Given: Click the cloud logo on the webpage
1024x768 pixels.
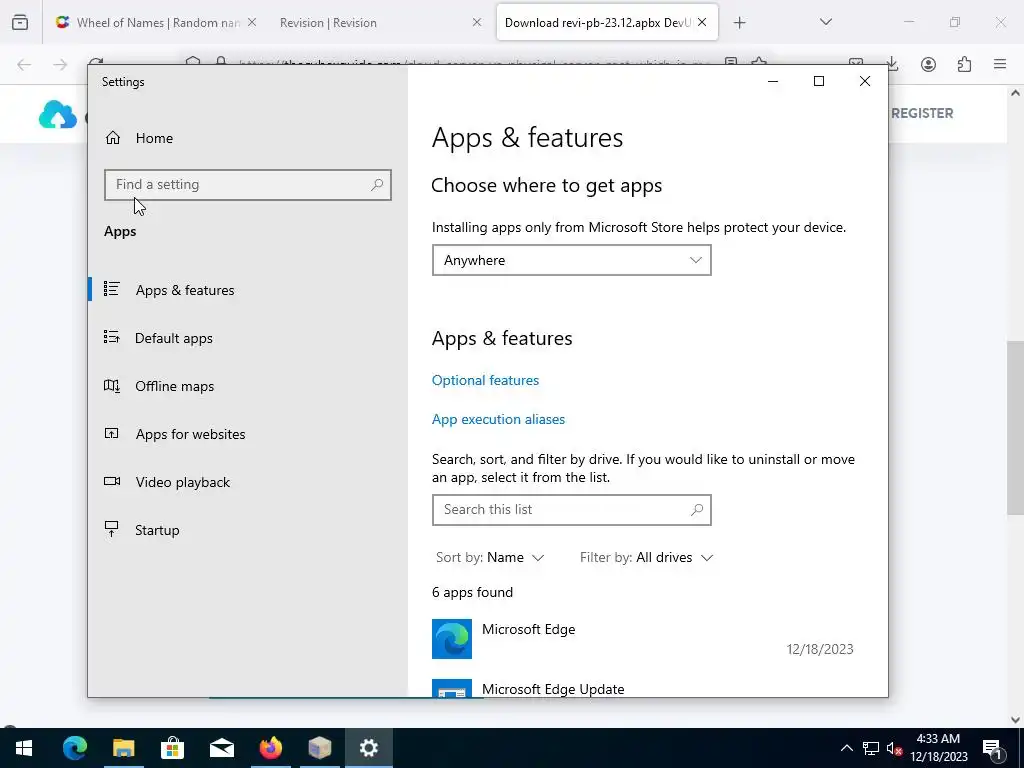Looking at the screenshot, I should pyautogui.click(x=57, y=114).
